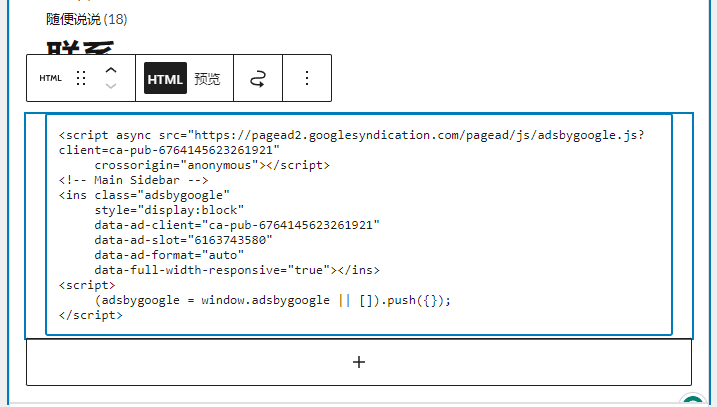Click the (adsbygoogle = window.adsbygoogle line

coord(273,300)
